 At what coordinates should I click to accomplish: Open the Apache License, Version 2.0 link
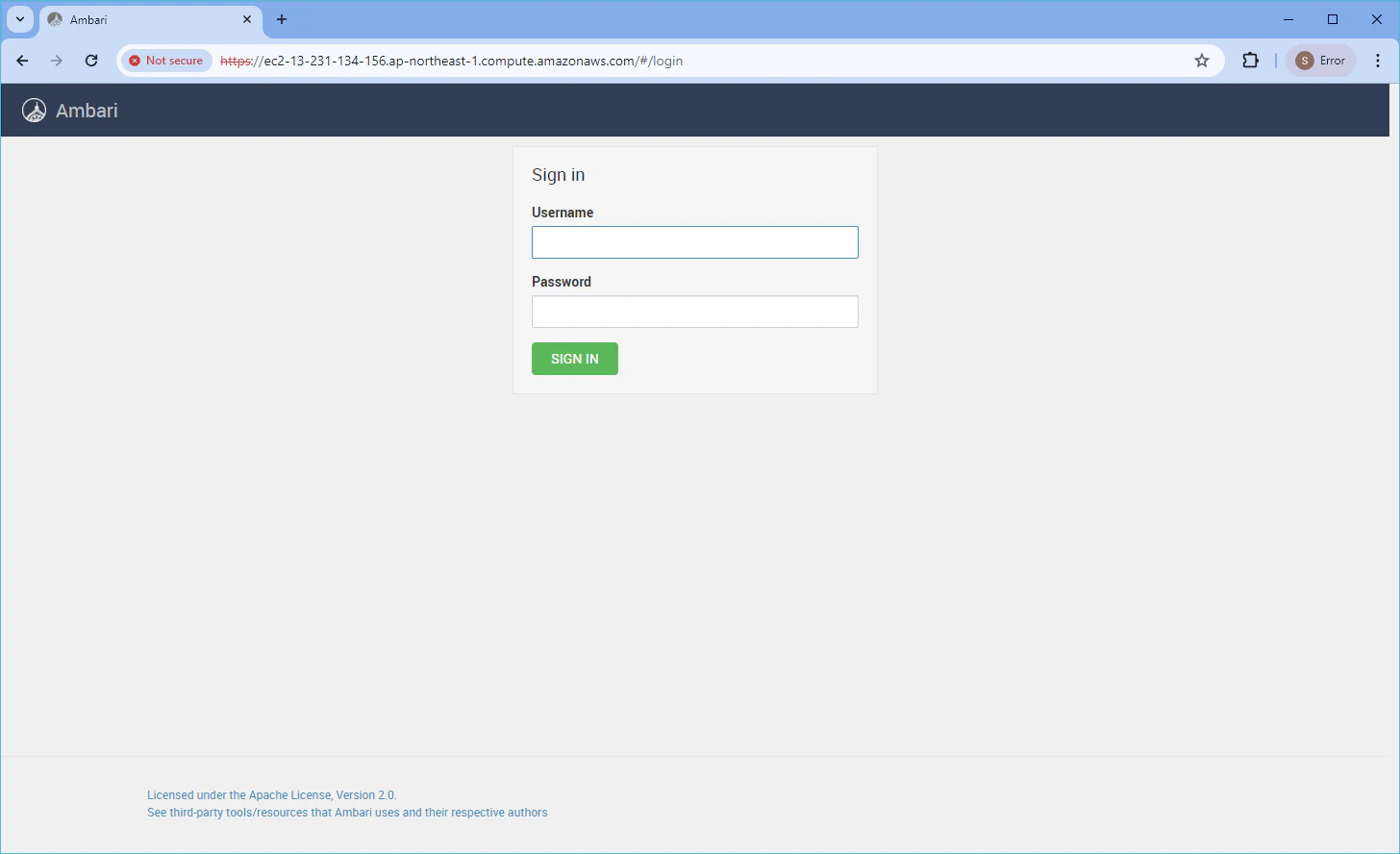(x=272, y=795)
